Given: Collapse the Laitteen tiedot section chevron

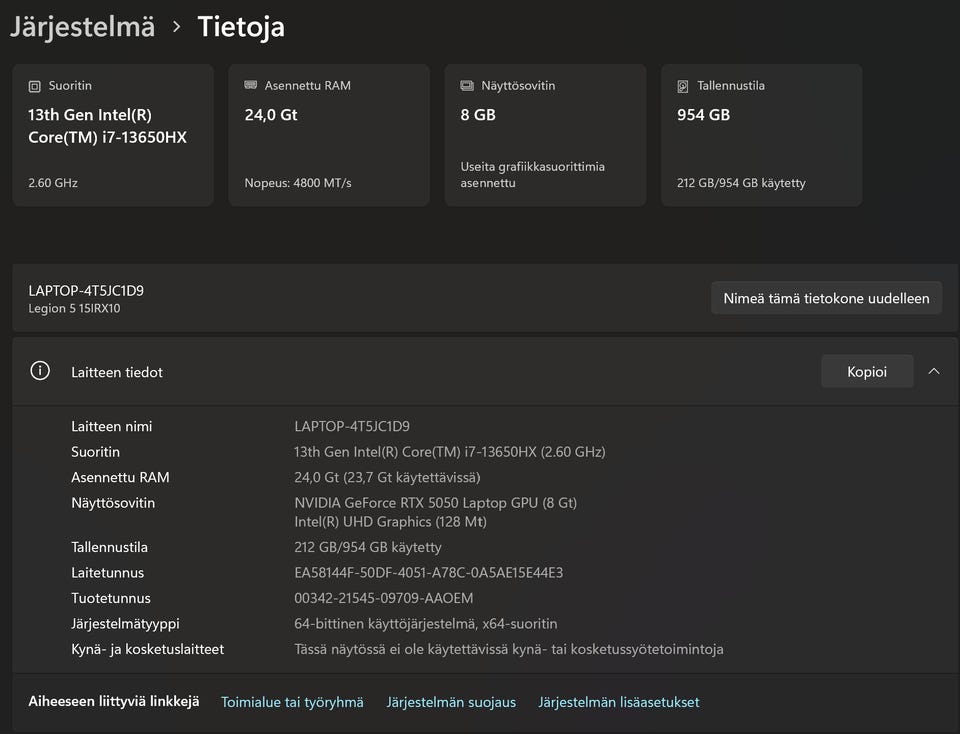Looking at the screenshot, I should point(934,371).
